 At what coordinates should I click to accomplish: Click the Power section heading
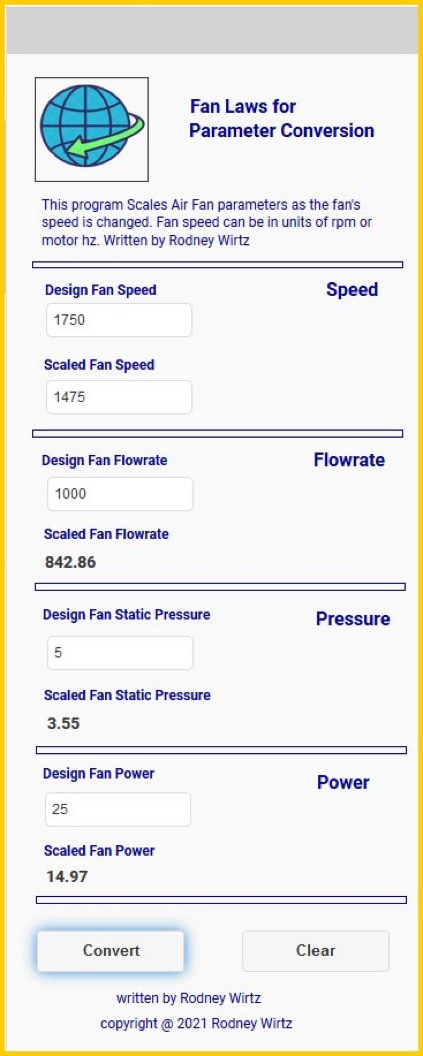[343, 783]
